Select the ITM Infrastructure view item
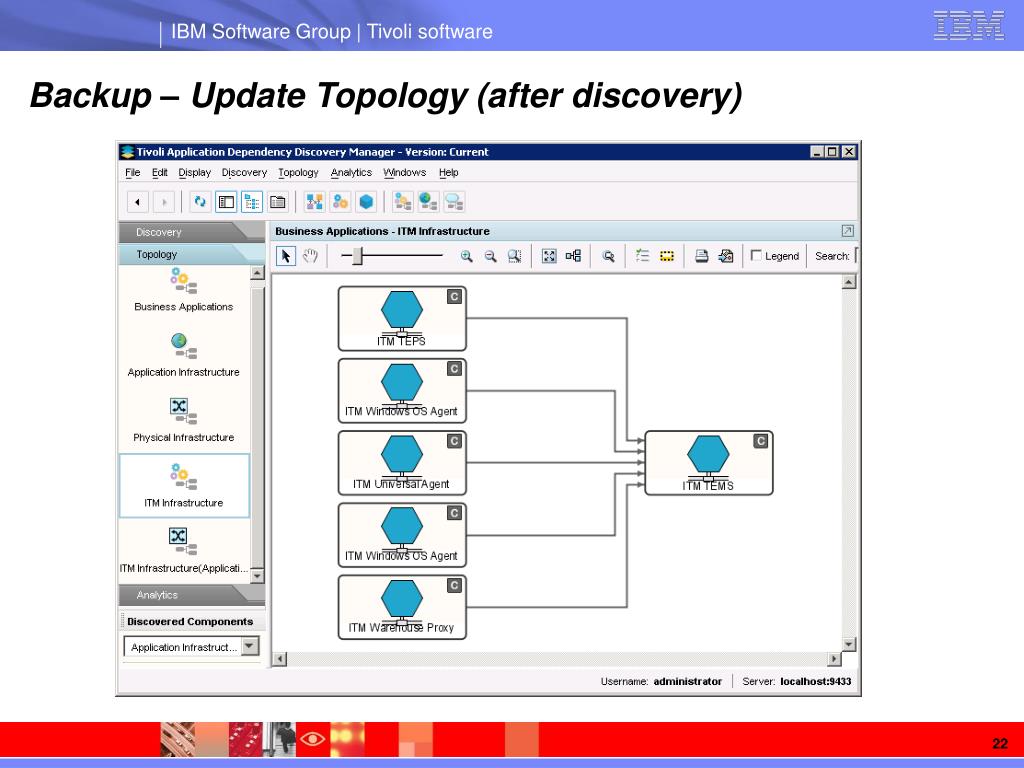The image size is (1024, 768). 184,486
